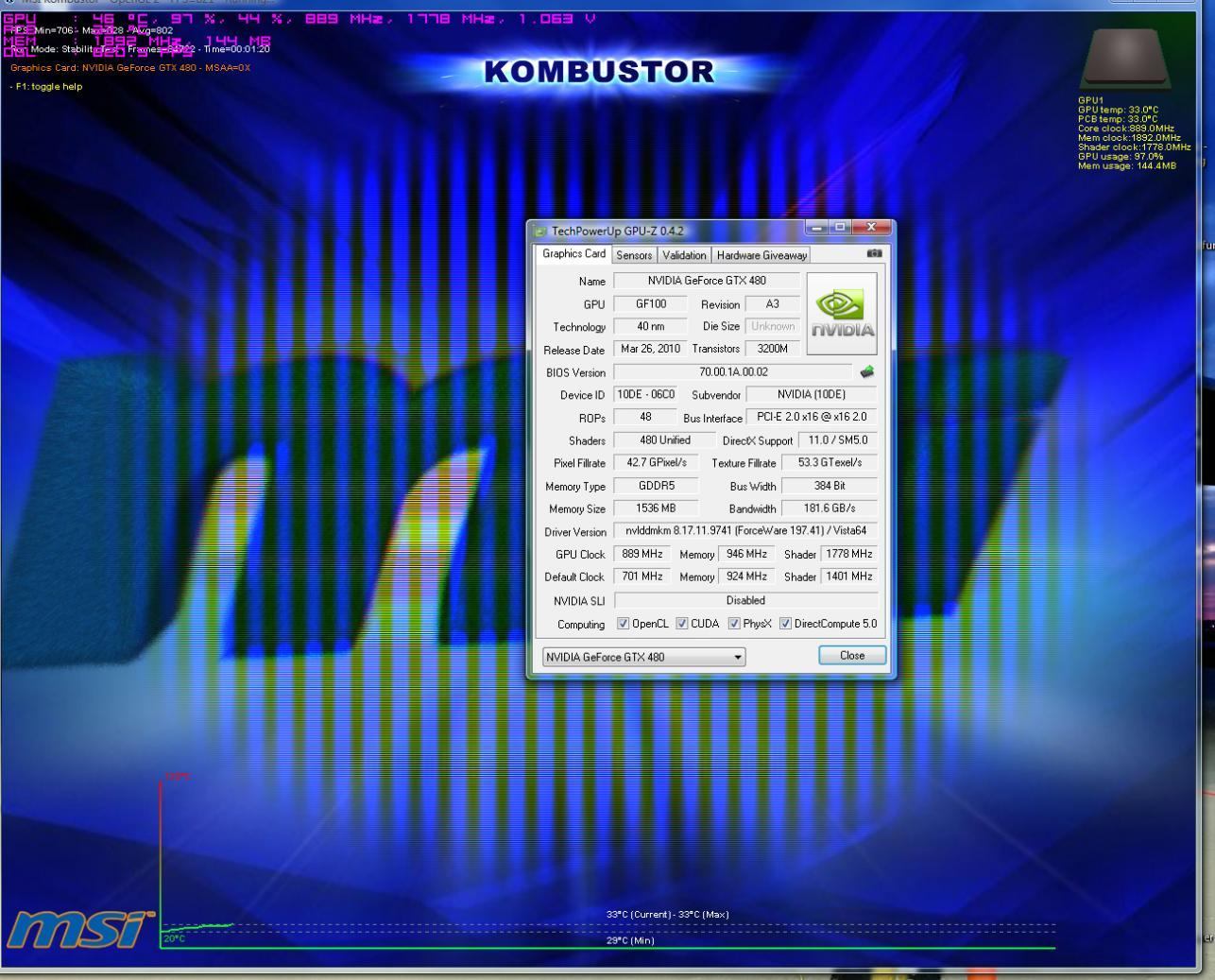Click the 'Mem usage: 144.4MB' overlay text

(1127, 166)
